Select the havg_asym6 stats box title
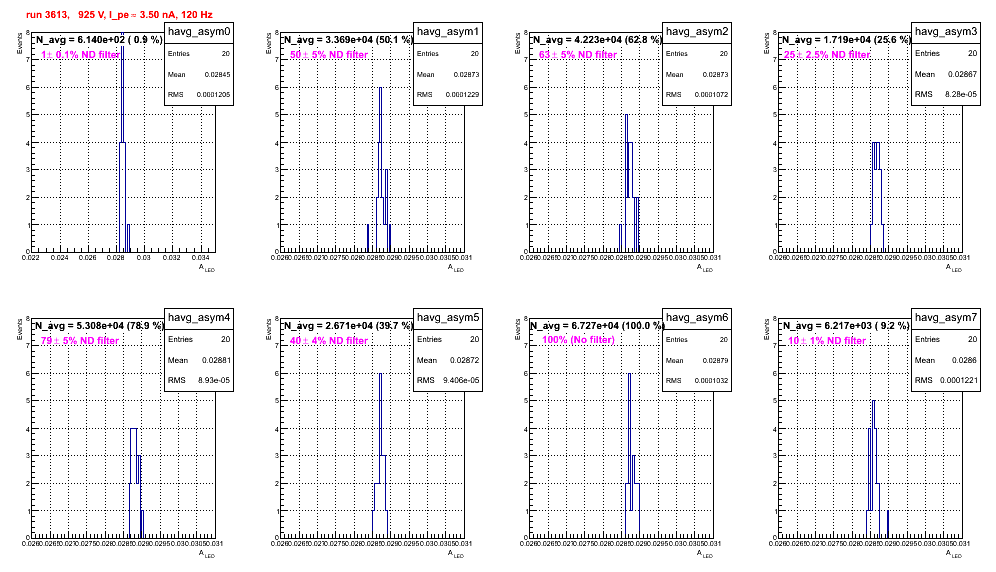This screenshot has width=996, height=572. pyautogui.click(x=697, y=318)
